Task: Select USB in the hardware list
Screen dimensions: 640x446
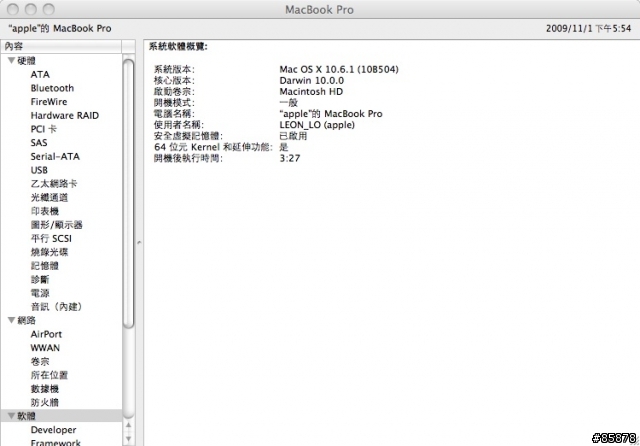Action: 39,170
